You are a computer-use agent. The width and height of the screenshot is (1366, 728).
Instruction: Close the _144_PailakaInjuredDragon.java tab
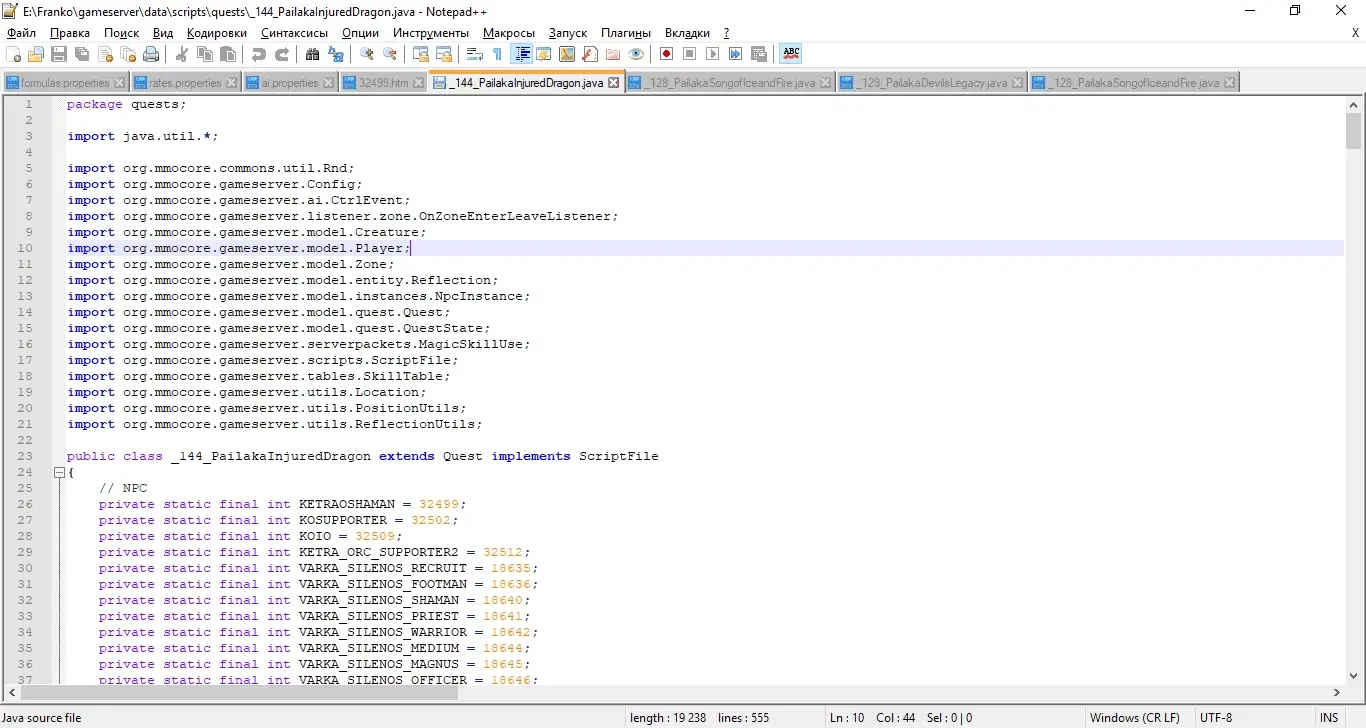(x=613, y=83)
